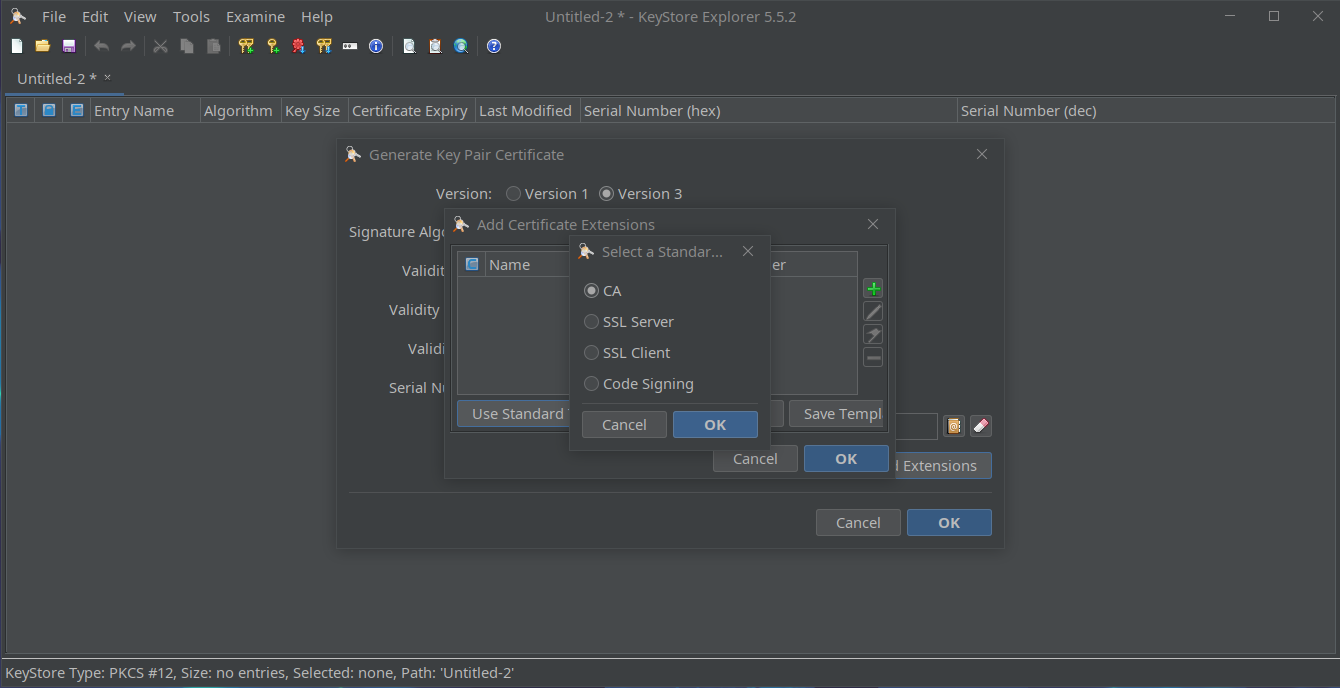The height and width of the screenshot is (688, 1340).
Task: Click the Save KeyStore floppy disk icon
Action: [69, 46]
